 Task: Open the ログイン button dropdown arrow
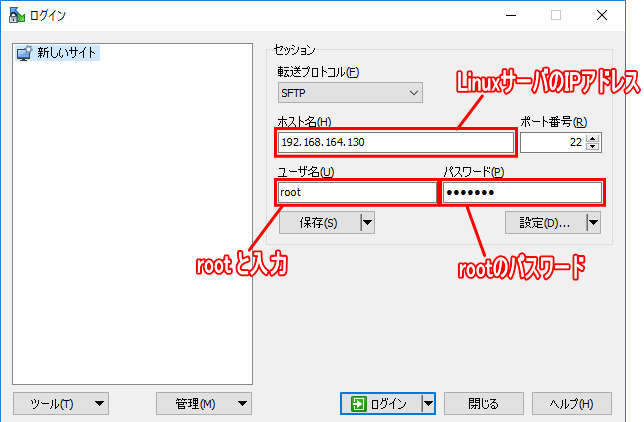pyautogui.click(x=428, y=404)
